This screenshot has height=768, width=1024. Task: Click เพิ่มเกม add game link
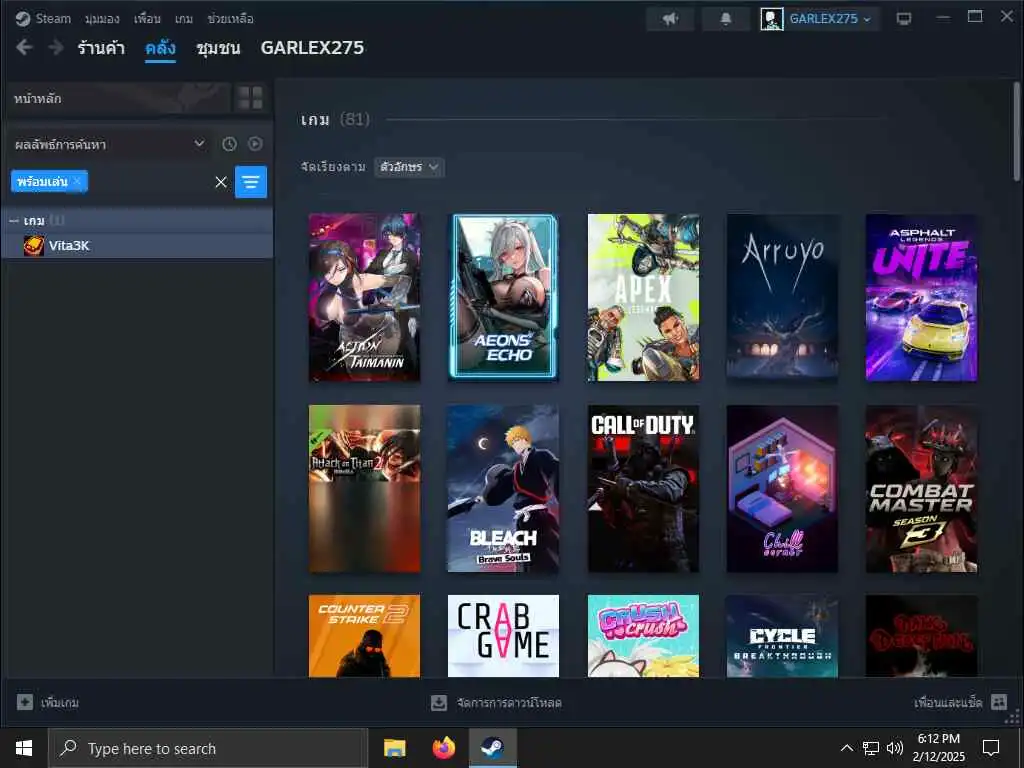pos(60,703)
